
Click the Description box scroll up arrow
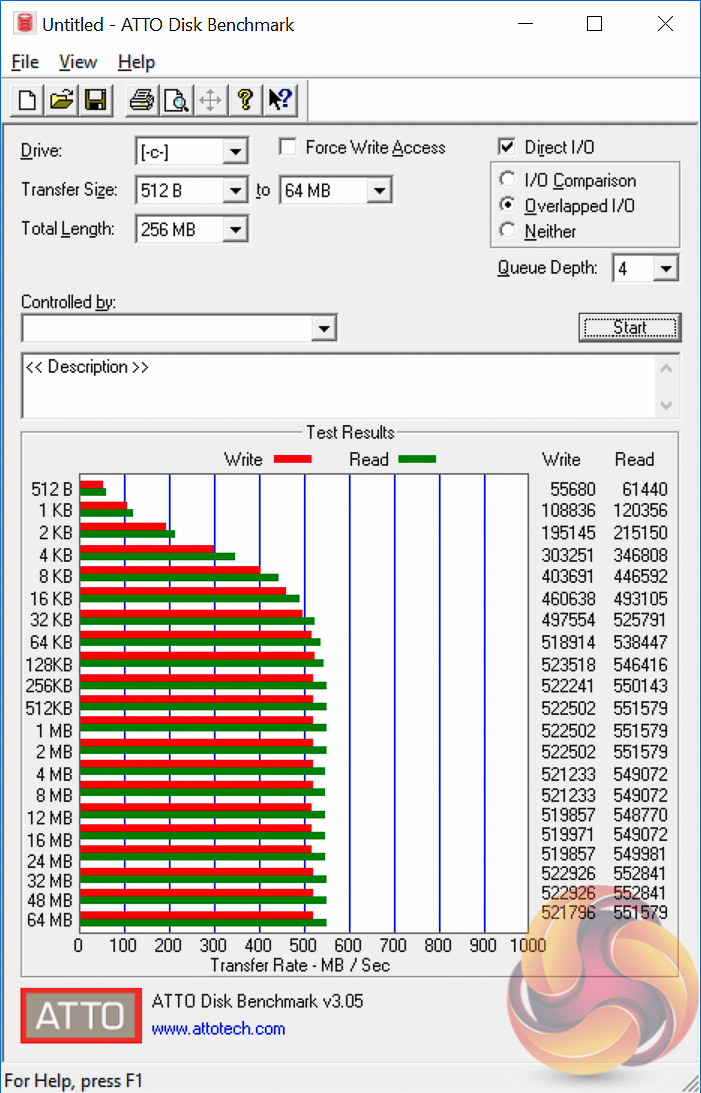666,368
